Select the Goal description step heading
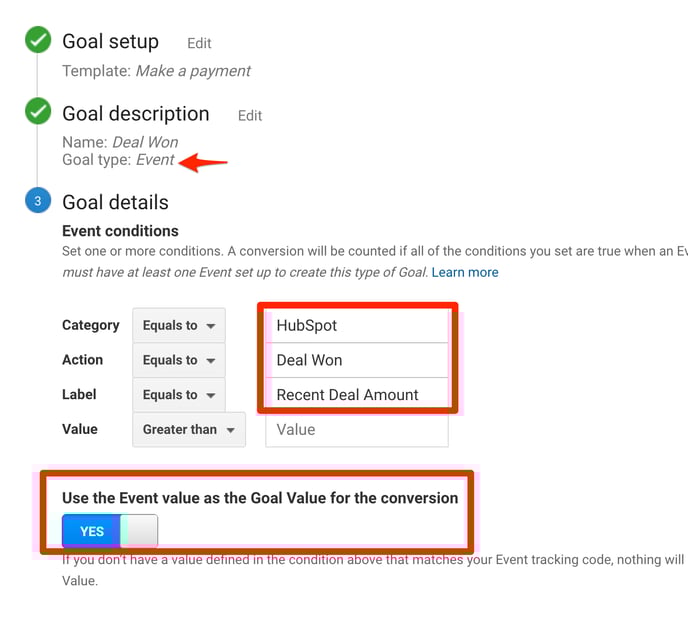Image resolution: width=688 pixels, height=620 pixels. (136, 114)
